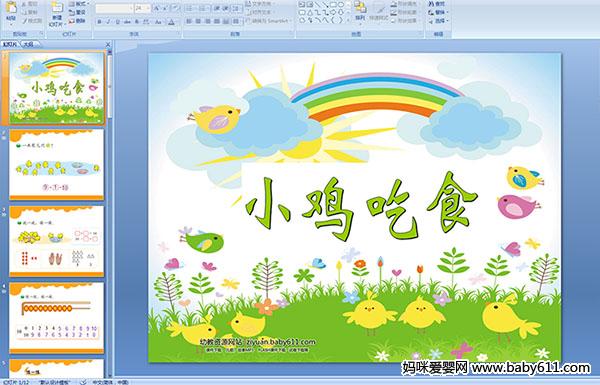Toggle underline formatting button
Image resolution: width=600 pixels, height=385 pixels.
point(117,23)
